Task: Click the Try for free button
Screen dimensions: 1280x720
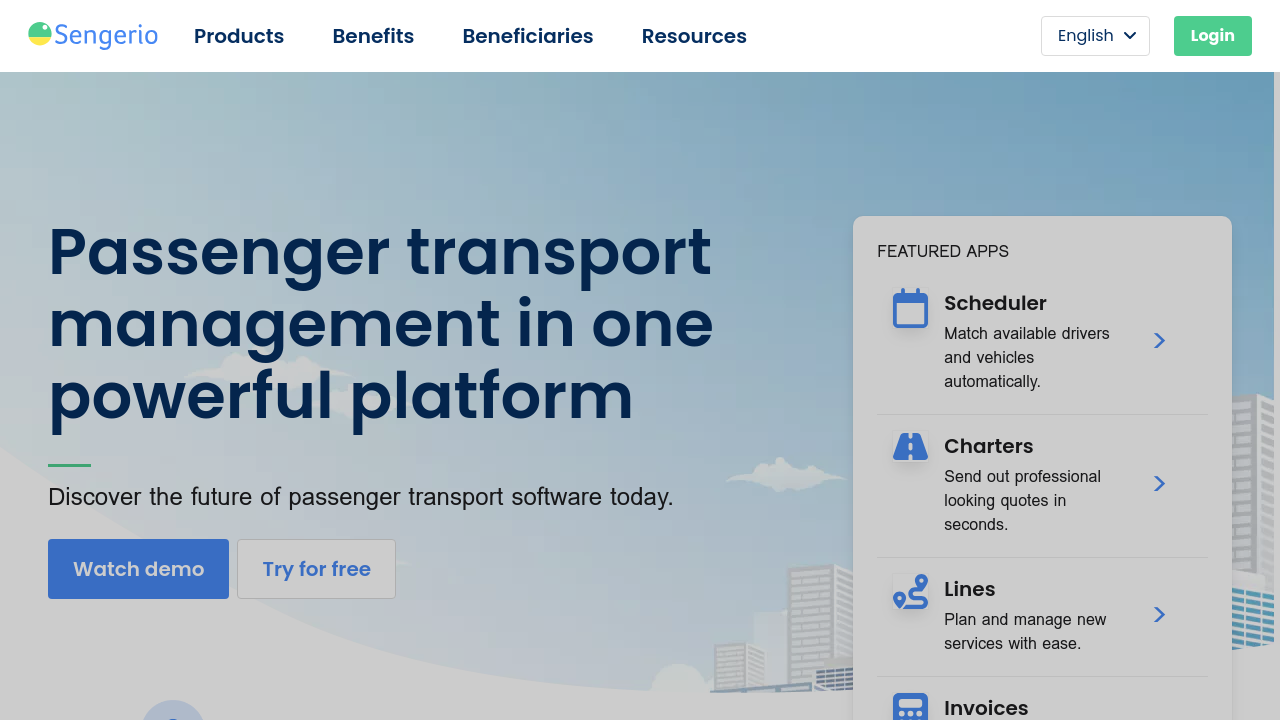Action: click(x=316, y=569)
